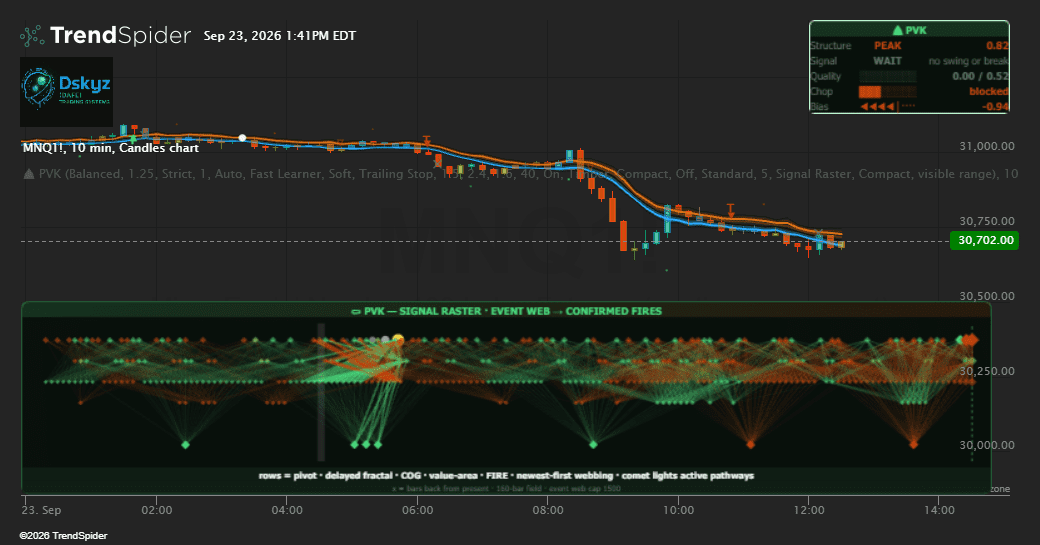Click the PVK — SIGNAL RASTER panel title
This screenshot has height=545, width=1040.
[507, 311]
